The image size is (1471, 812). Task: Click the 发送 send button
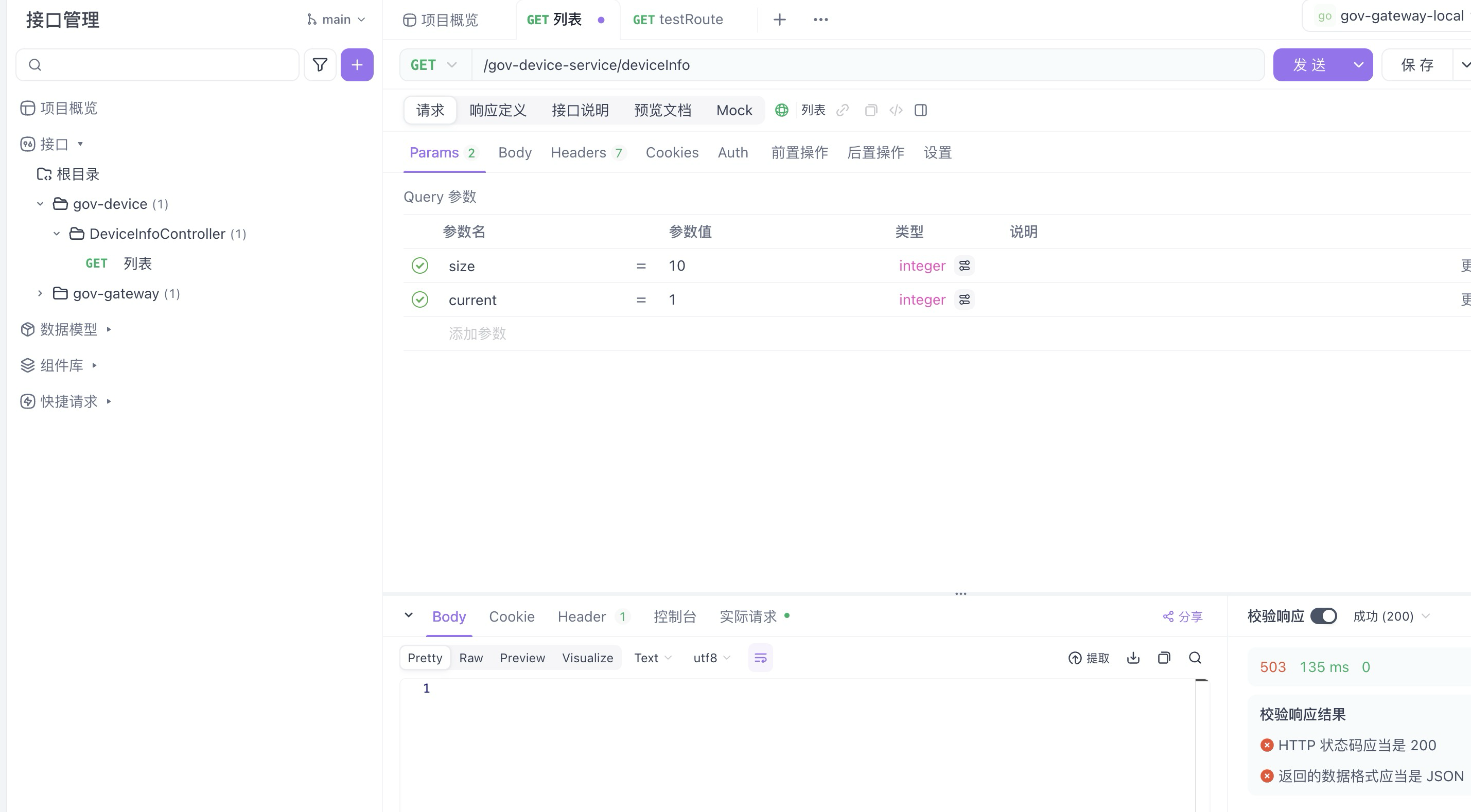click(x=1309, y=64)
